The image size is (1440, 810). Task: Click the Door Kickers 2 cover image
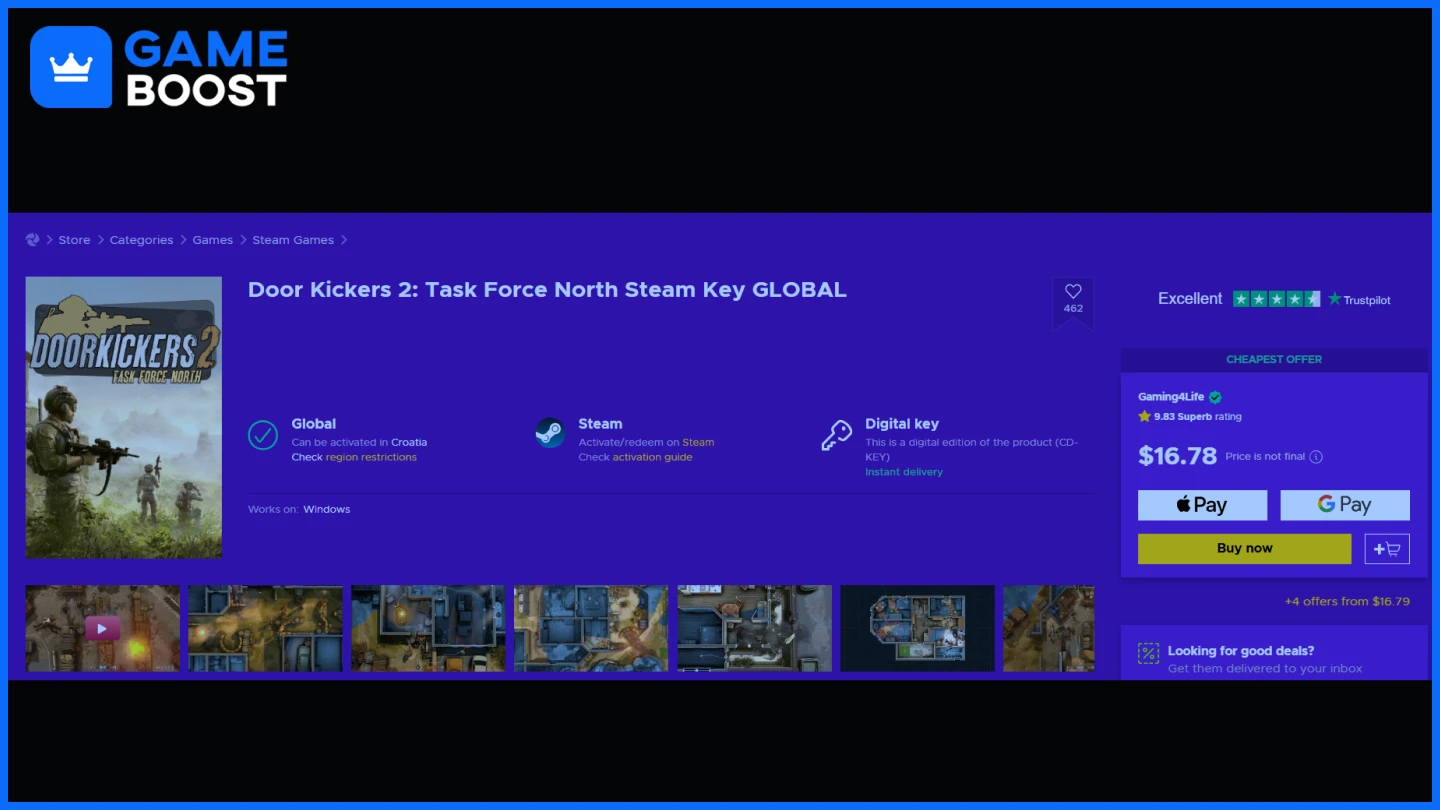click(124, 417)
